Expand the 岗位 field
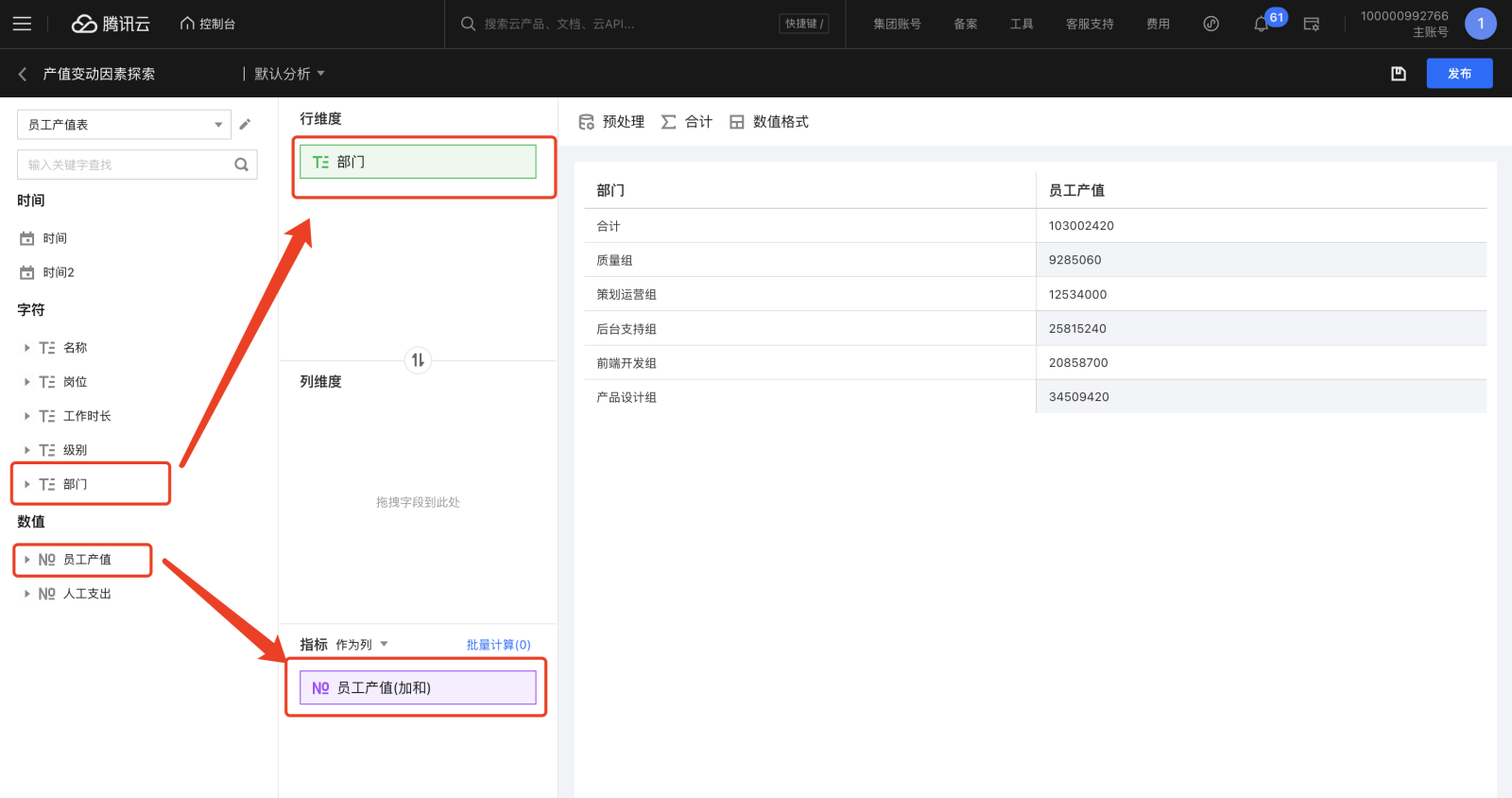 click(26, 382)
